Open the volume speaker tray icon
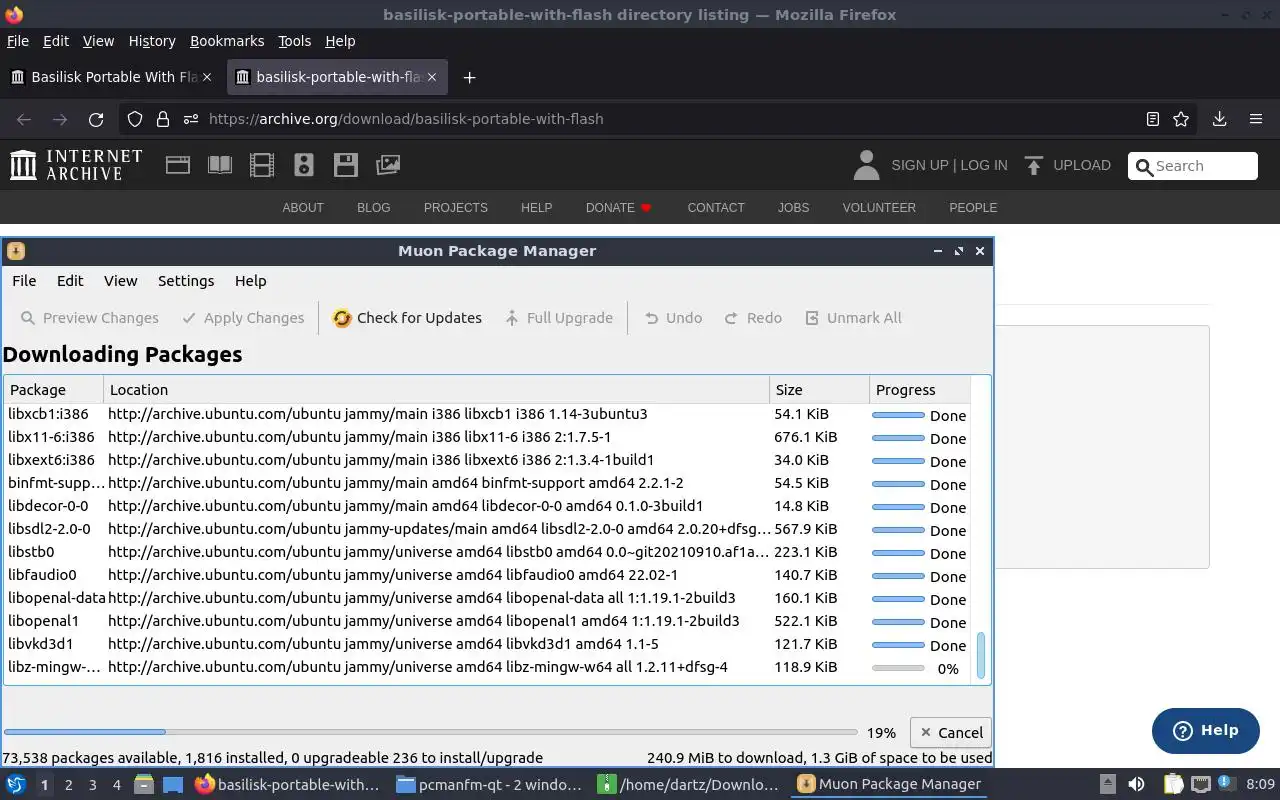 click(x=1136, y=785)
